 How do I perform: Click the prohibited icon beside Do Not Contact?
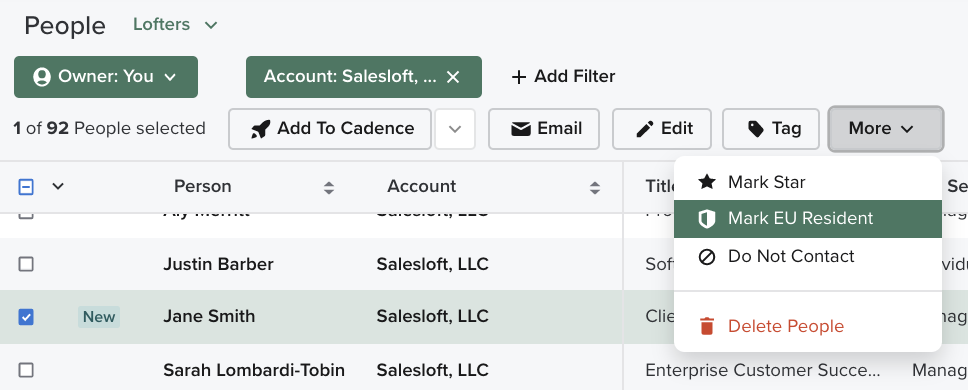point(706,256)
